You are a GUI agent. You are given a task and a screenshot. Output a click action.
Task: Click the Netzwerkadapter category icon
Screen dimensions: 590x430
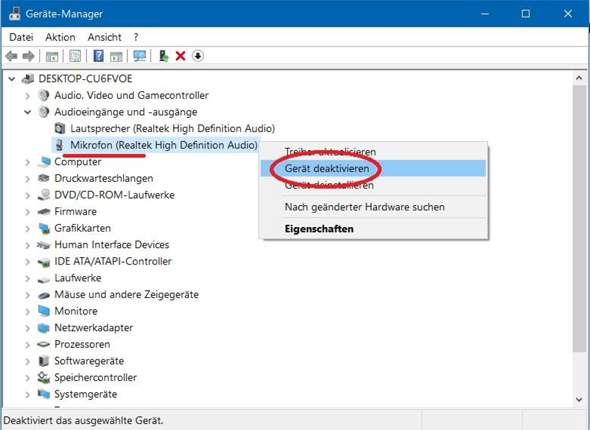point(44,328)
